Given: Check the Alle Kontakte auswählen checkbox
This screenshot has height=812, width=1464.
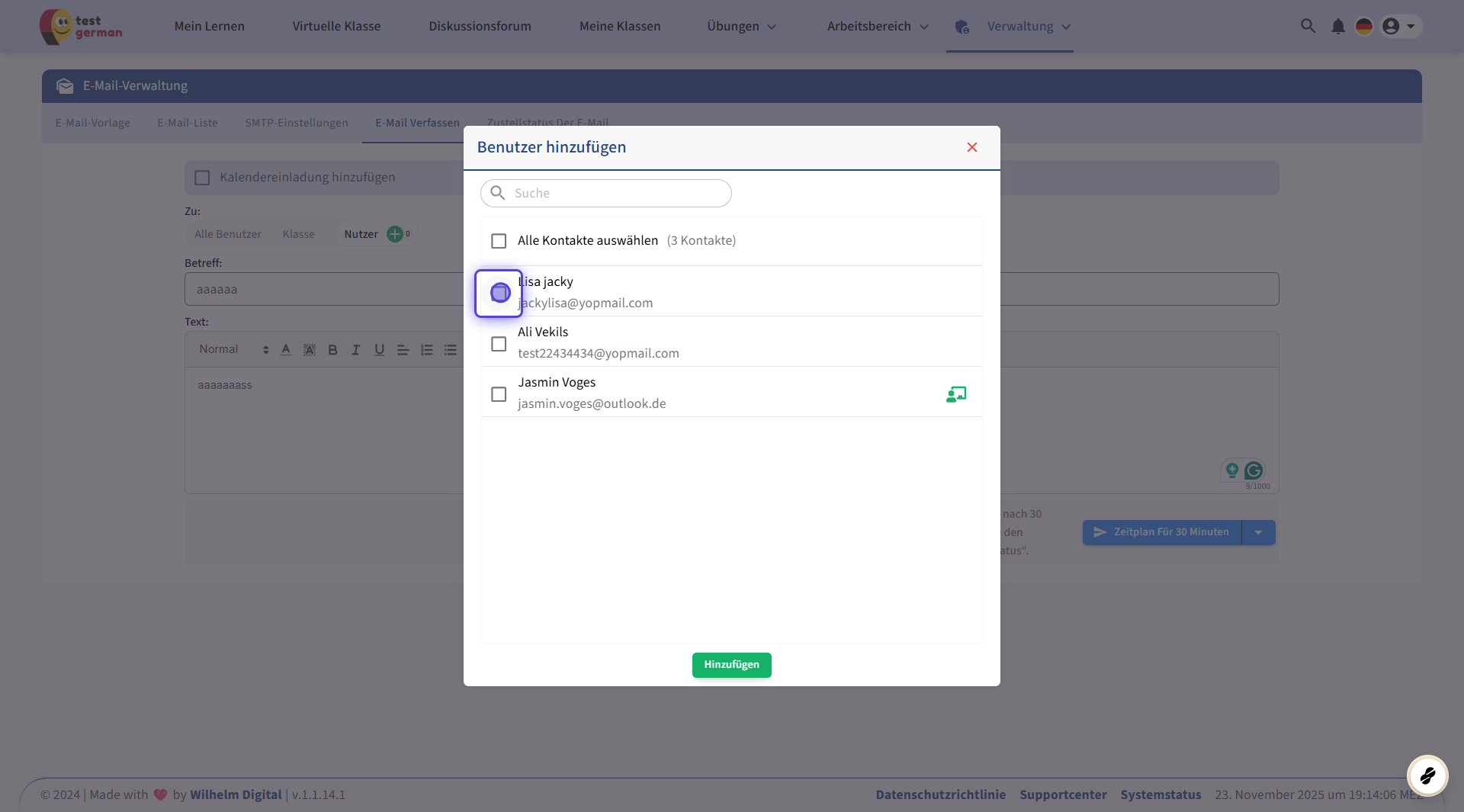Looking at the screenshot, I should 499,241.
